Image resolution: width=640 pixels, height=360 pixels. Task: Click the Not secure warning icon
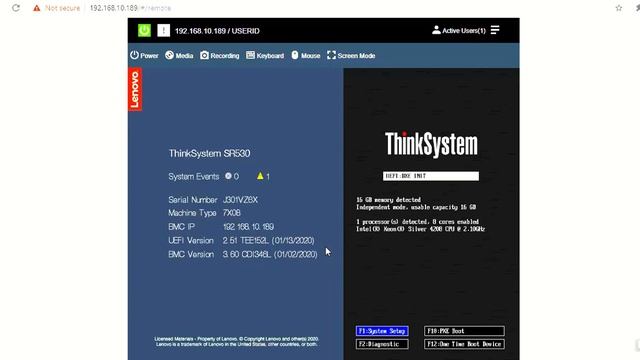click(x=37, y=8)
